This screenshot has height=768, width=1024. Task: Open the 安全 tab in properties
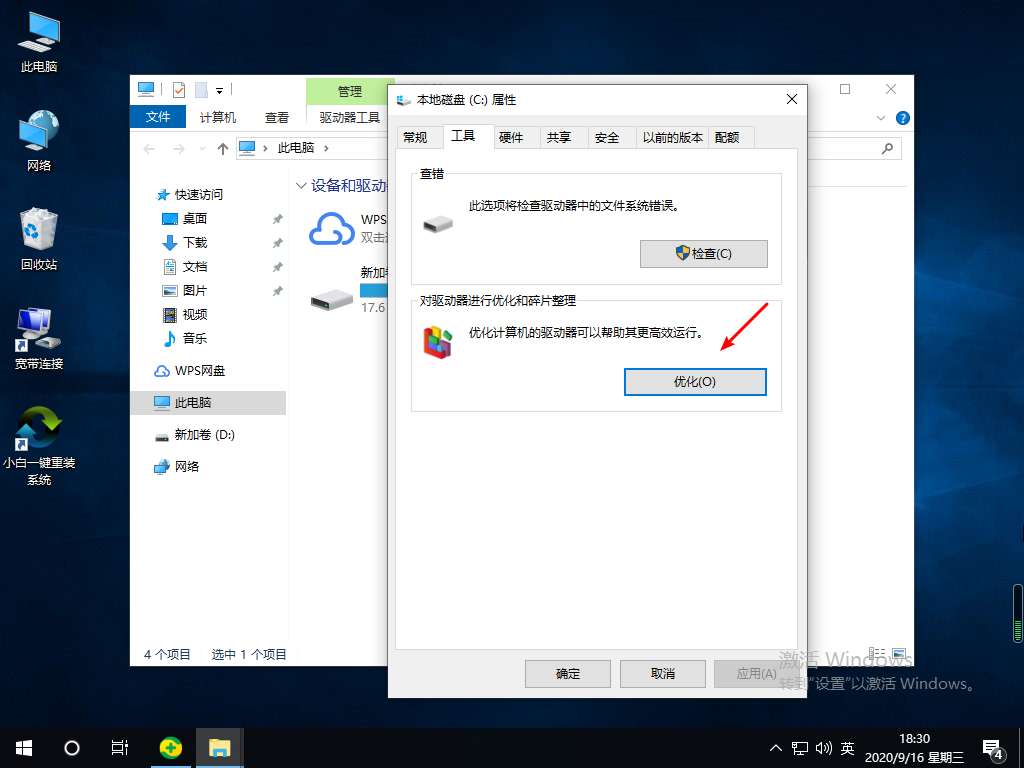click(607, 138)
